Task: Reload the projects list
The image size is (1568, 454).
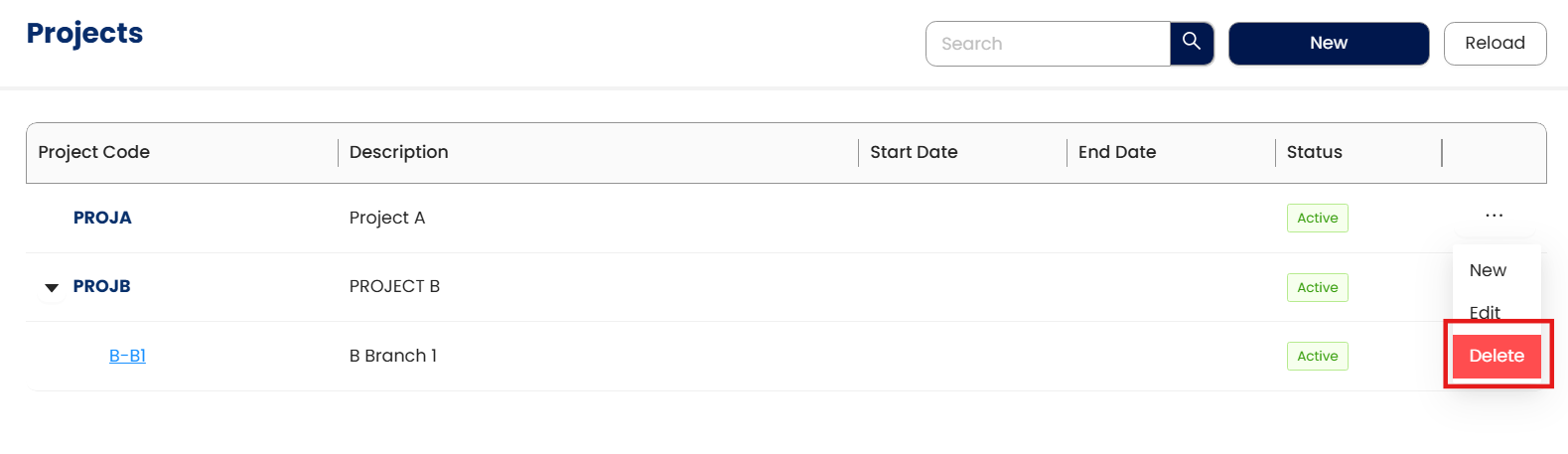Action: [1495, 43]
